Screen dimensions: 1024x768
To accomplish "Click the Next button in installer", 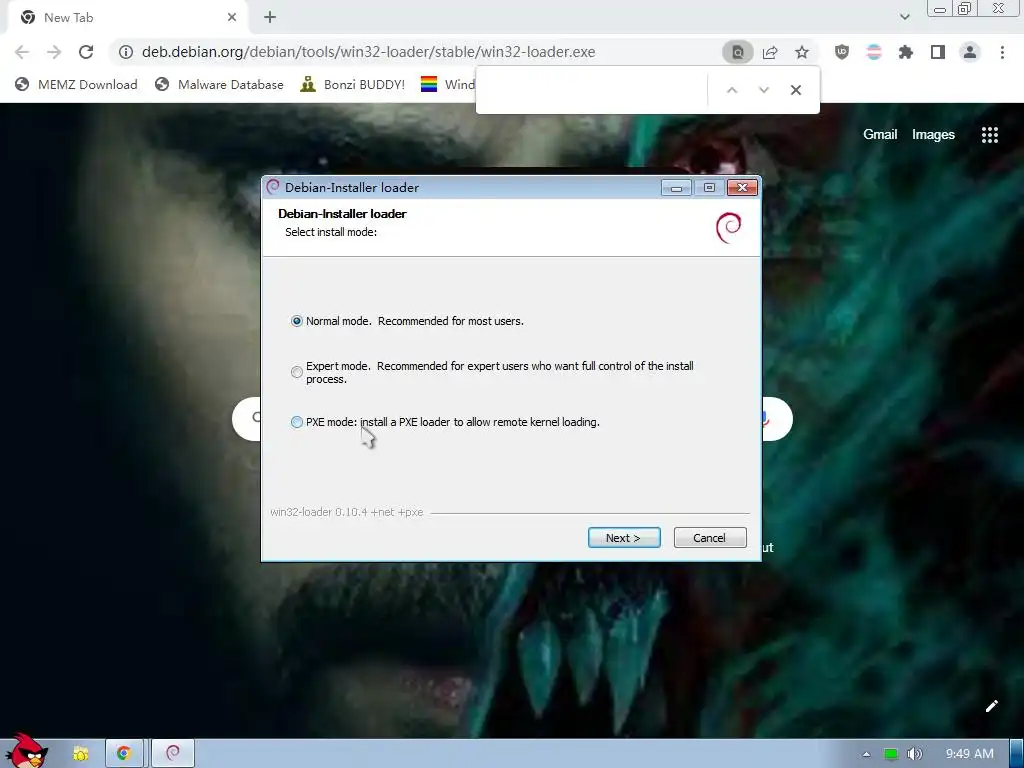I will tap(624, 537).
